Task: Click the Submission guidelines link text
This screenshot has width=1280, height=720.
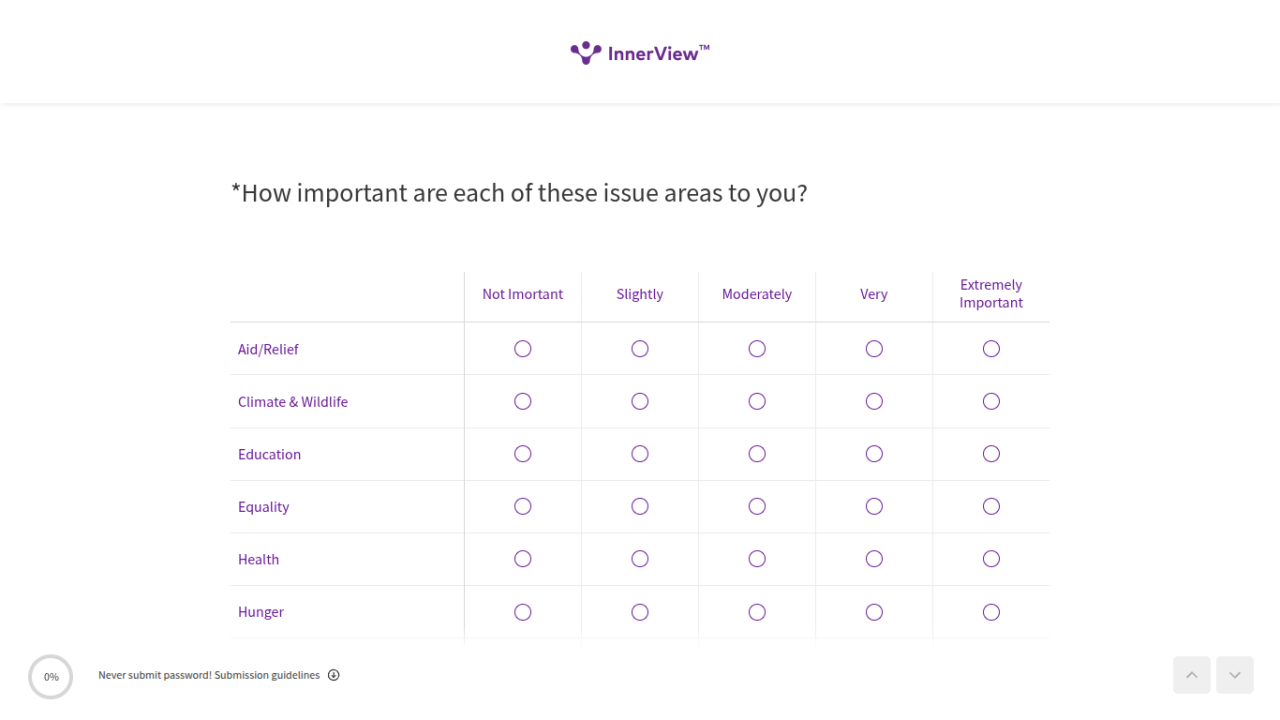Action: [x=267, y=675]
